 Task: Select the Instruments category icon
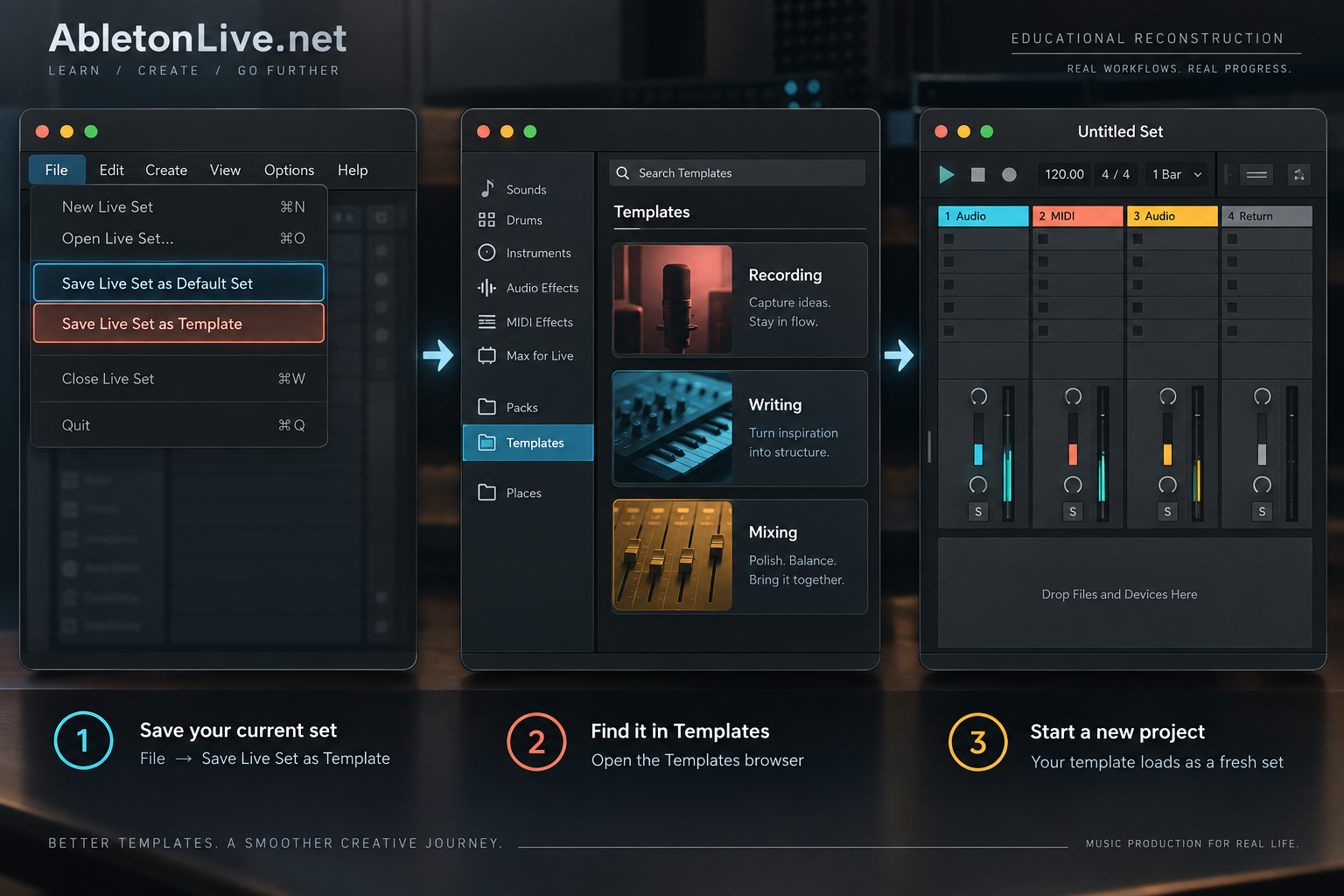[486, 252]
